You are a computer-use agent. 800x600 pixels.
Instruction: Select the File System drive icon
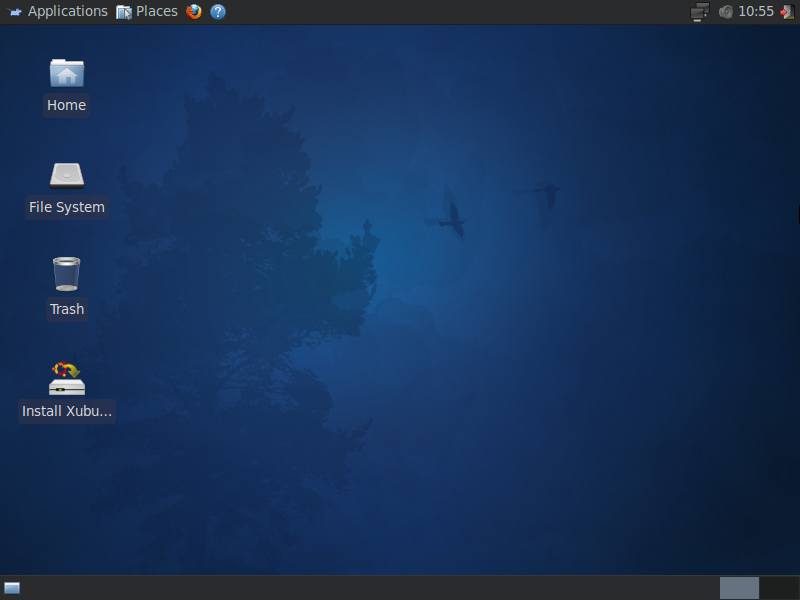(67, 175)
